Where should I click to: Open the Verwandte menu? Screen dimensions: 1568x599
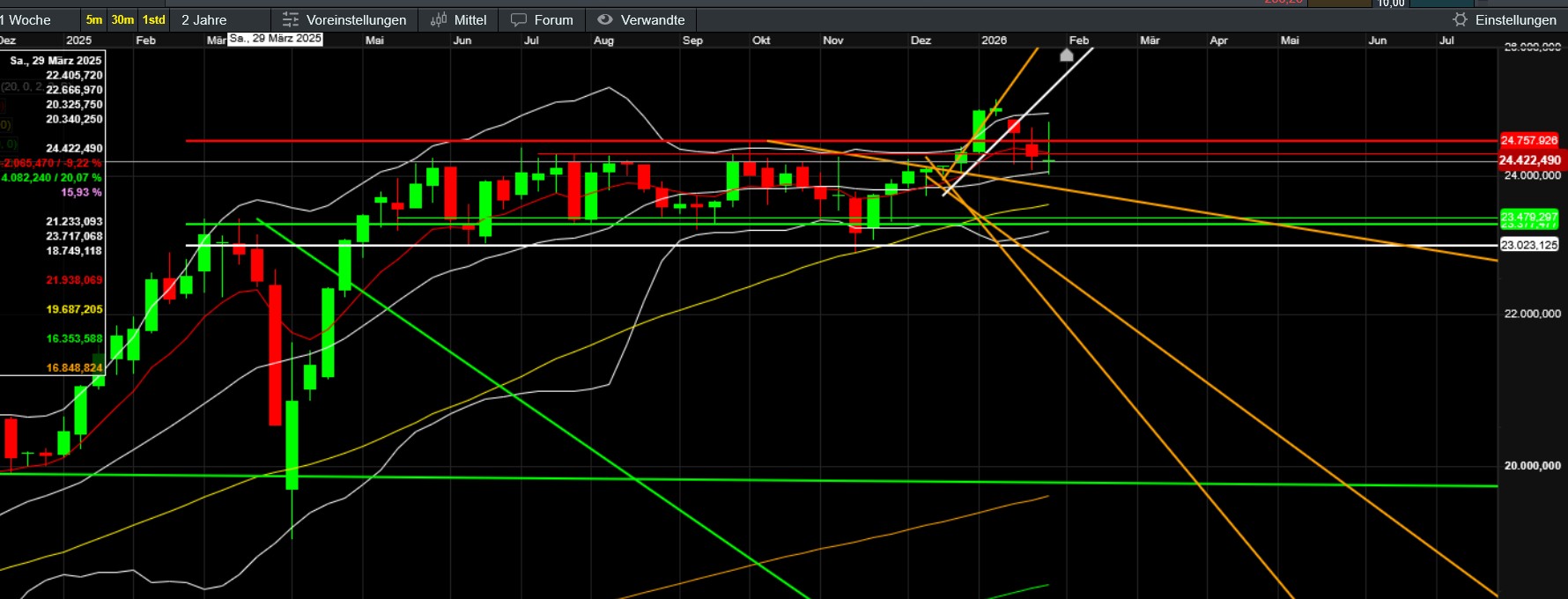(652, 19)
